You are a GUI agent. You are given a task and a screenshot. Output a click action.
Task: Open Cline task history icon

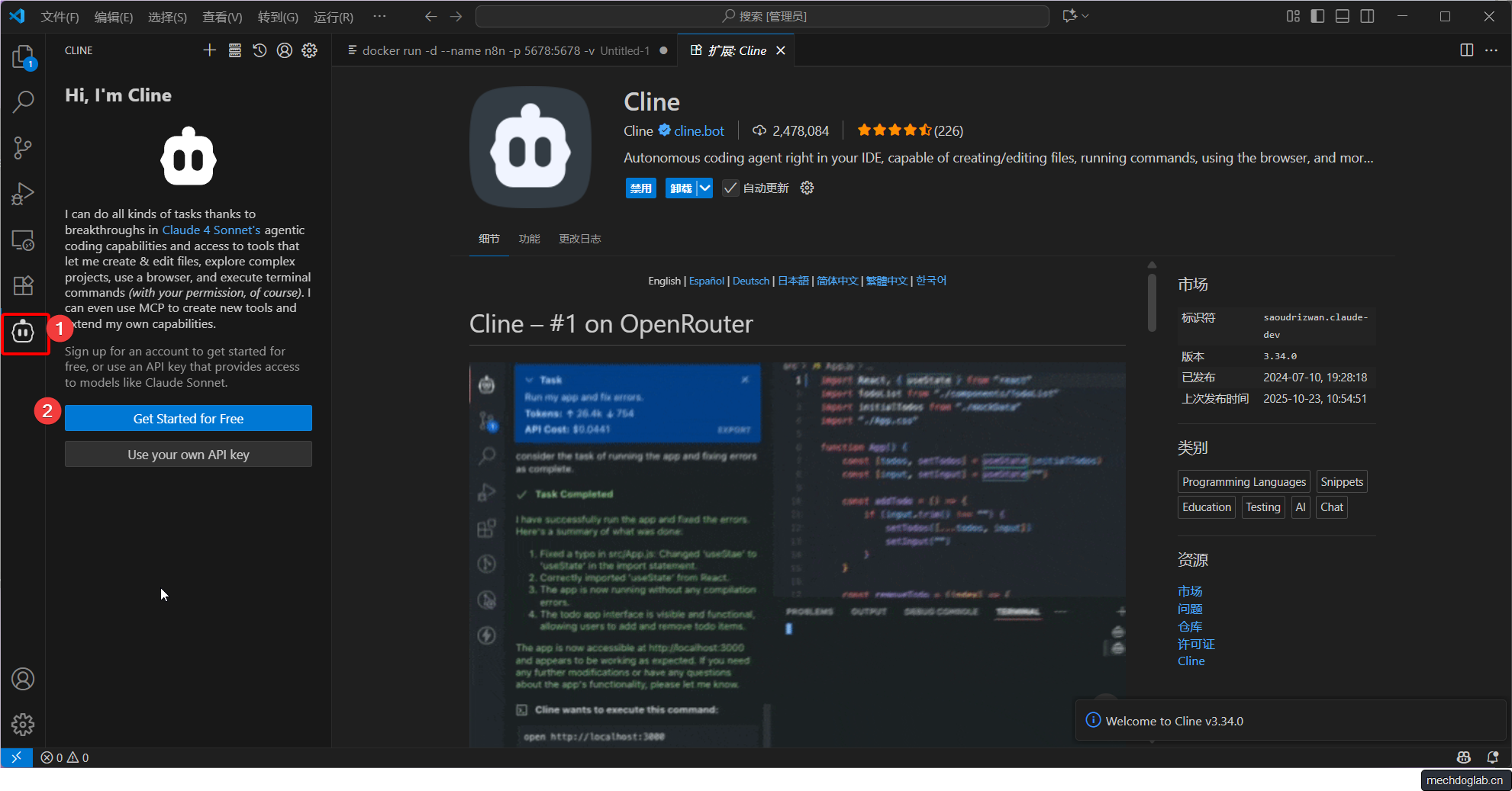point(260,50)
